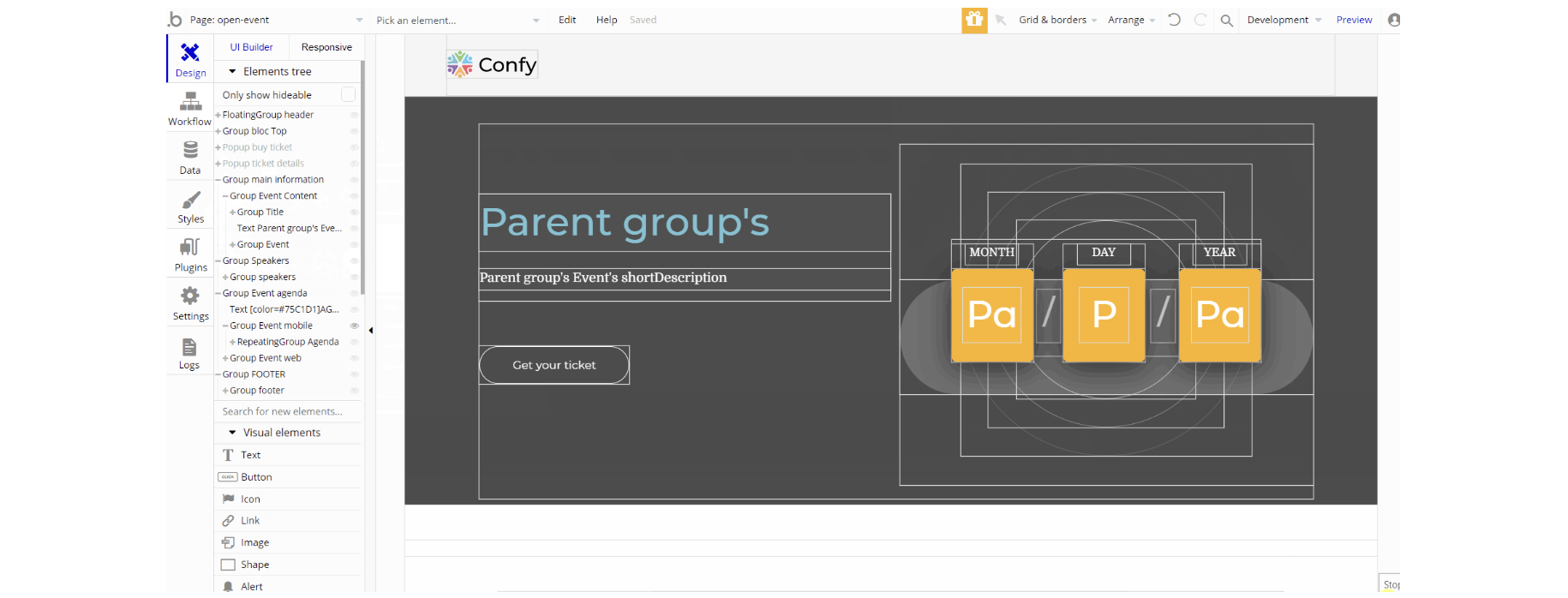The image size is (1568, 598).
Task: Click the search magnifier icon
Action: (x=1226, y=21)
